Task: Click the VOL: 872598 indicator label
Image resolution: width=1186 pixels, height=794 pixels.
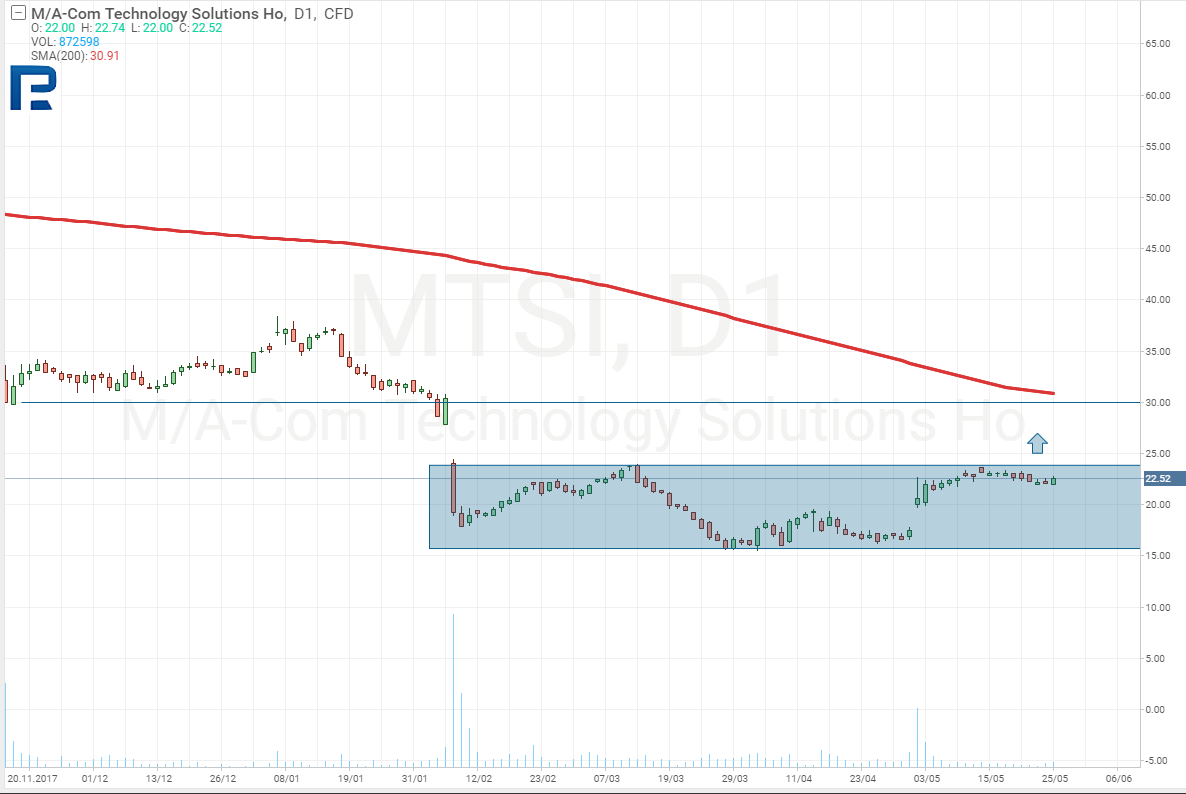Action: coord(65,42)
